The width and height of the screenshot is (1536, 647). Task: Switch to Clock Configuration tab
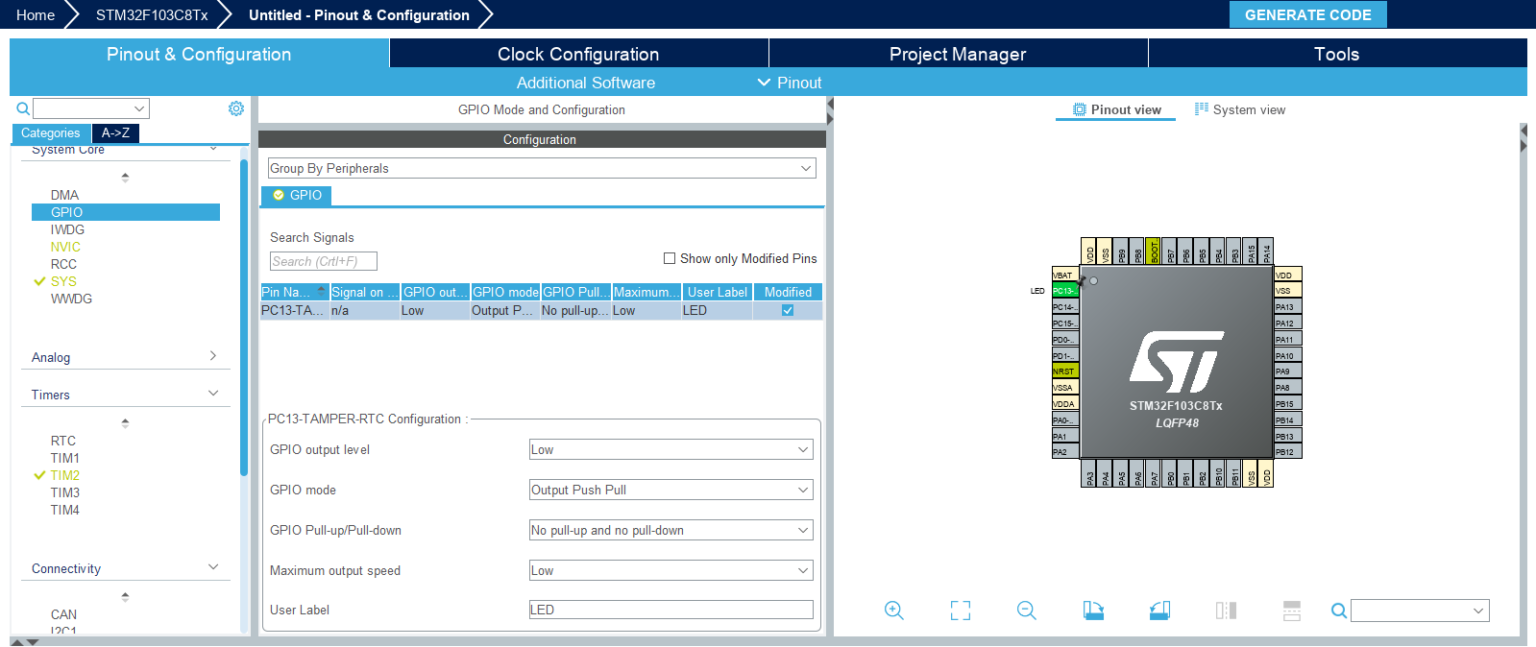click(x=578, y=54)
